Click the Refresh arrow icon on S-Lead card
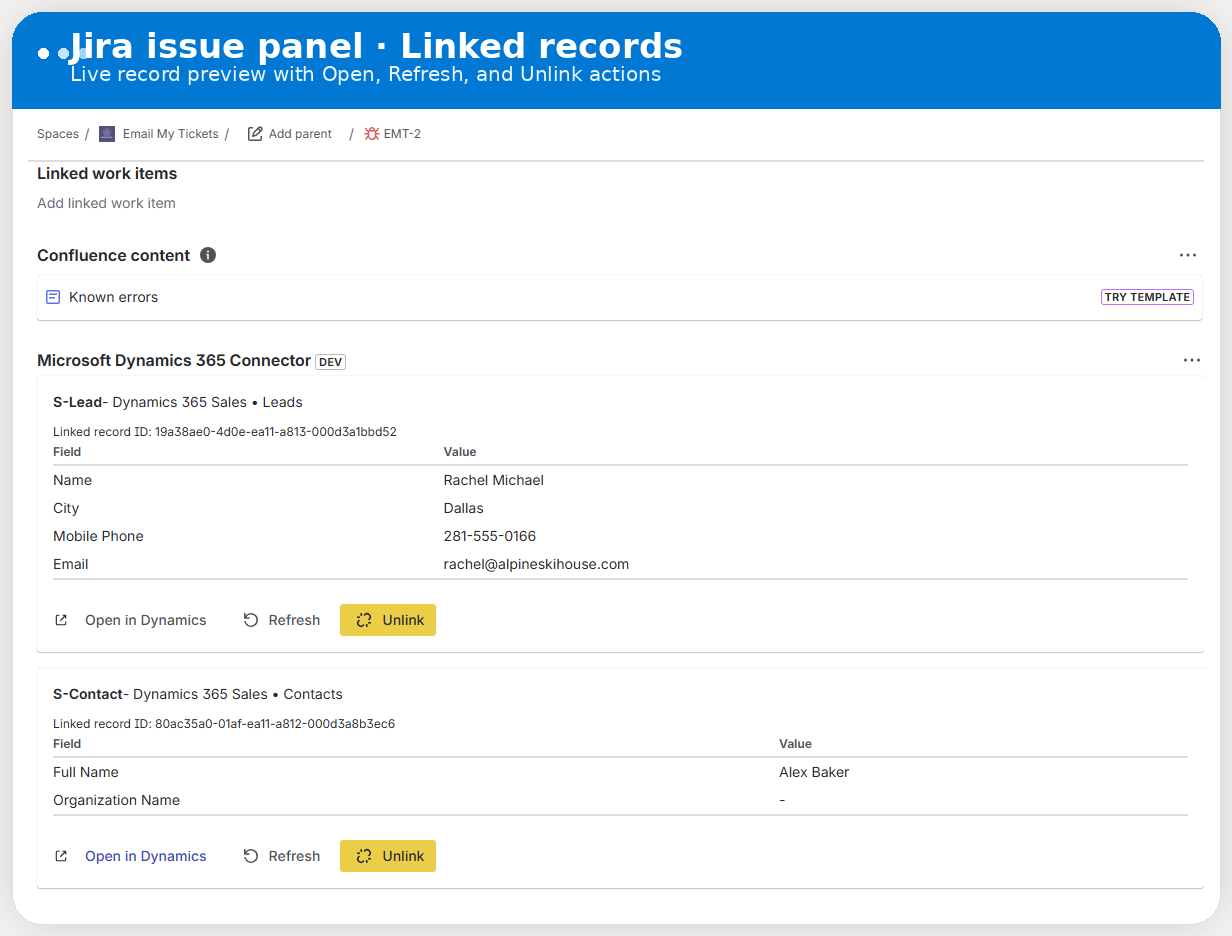Viewport: 1232px width, 936px height. [x=250, y=619]
